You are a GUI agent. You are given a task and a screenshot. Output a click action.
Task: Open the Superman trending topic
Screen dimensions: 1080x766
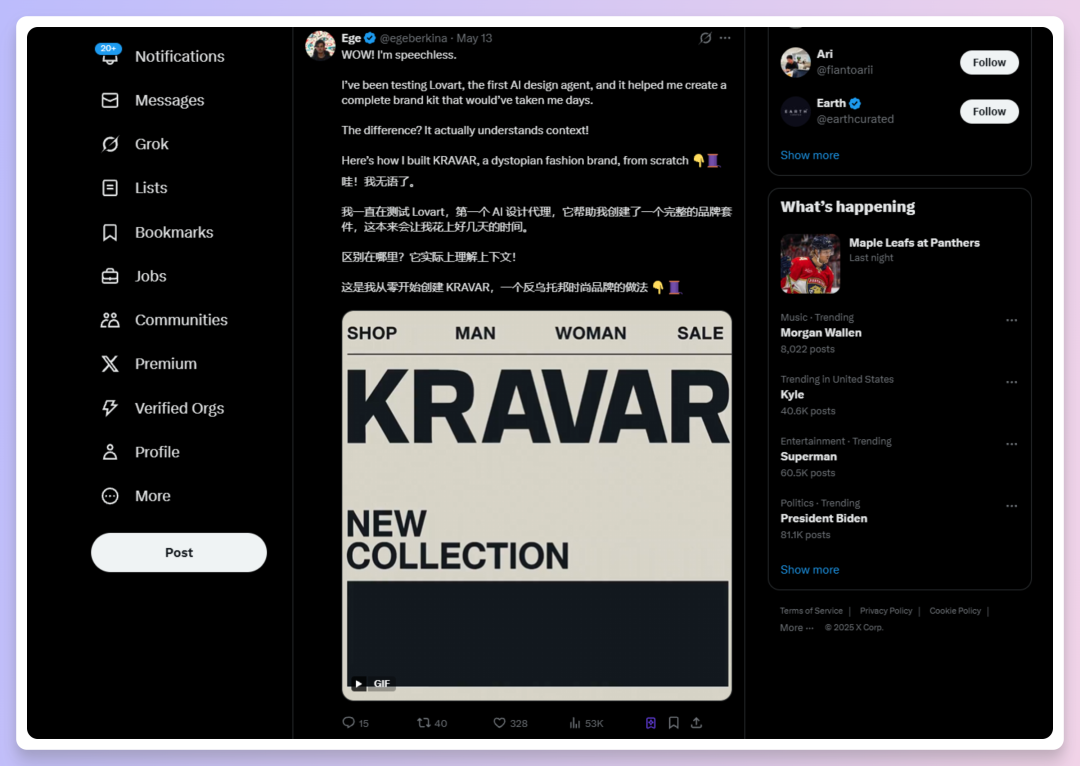tap(809, 457)
